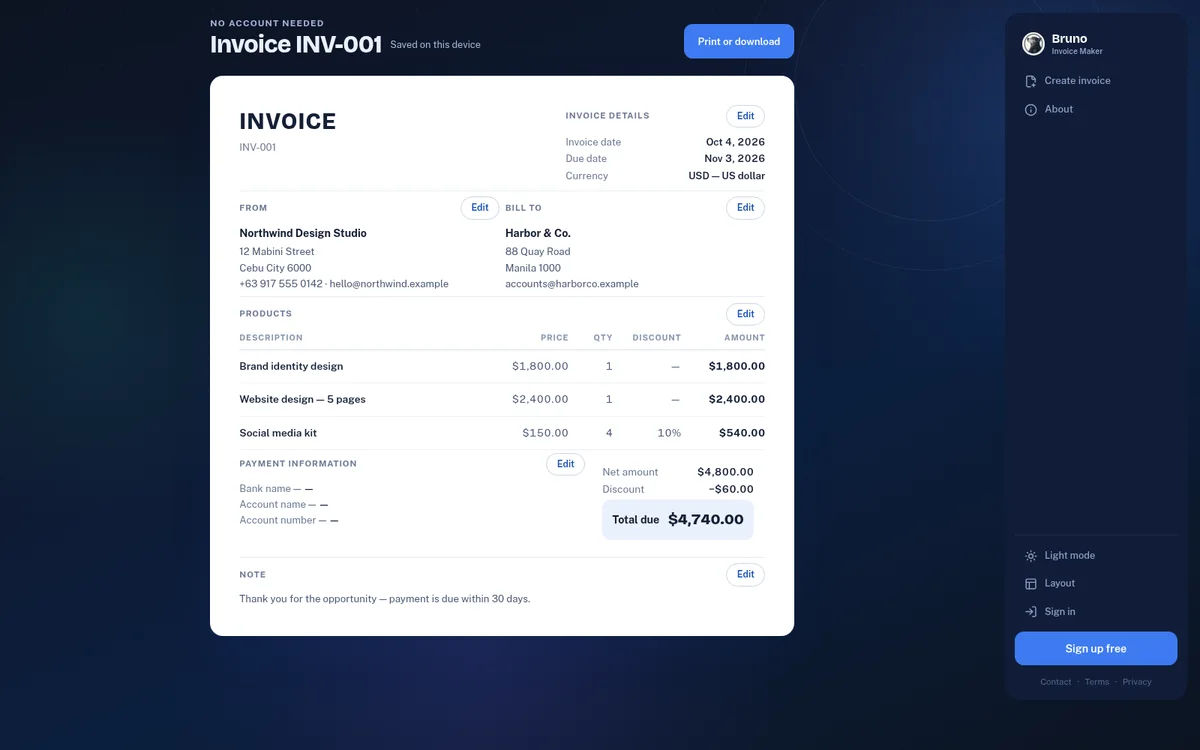Edit the From sender details
1200x750 pixels.
pyautogui.click(x=480, y=208)
